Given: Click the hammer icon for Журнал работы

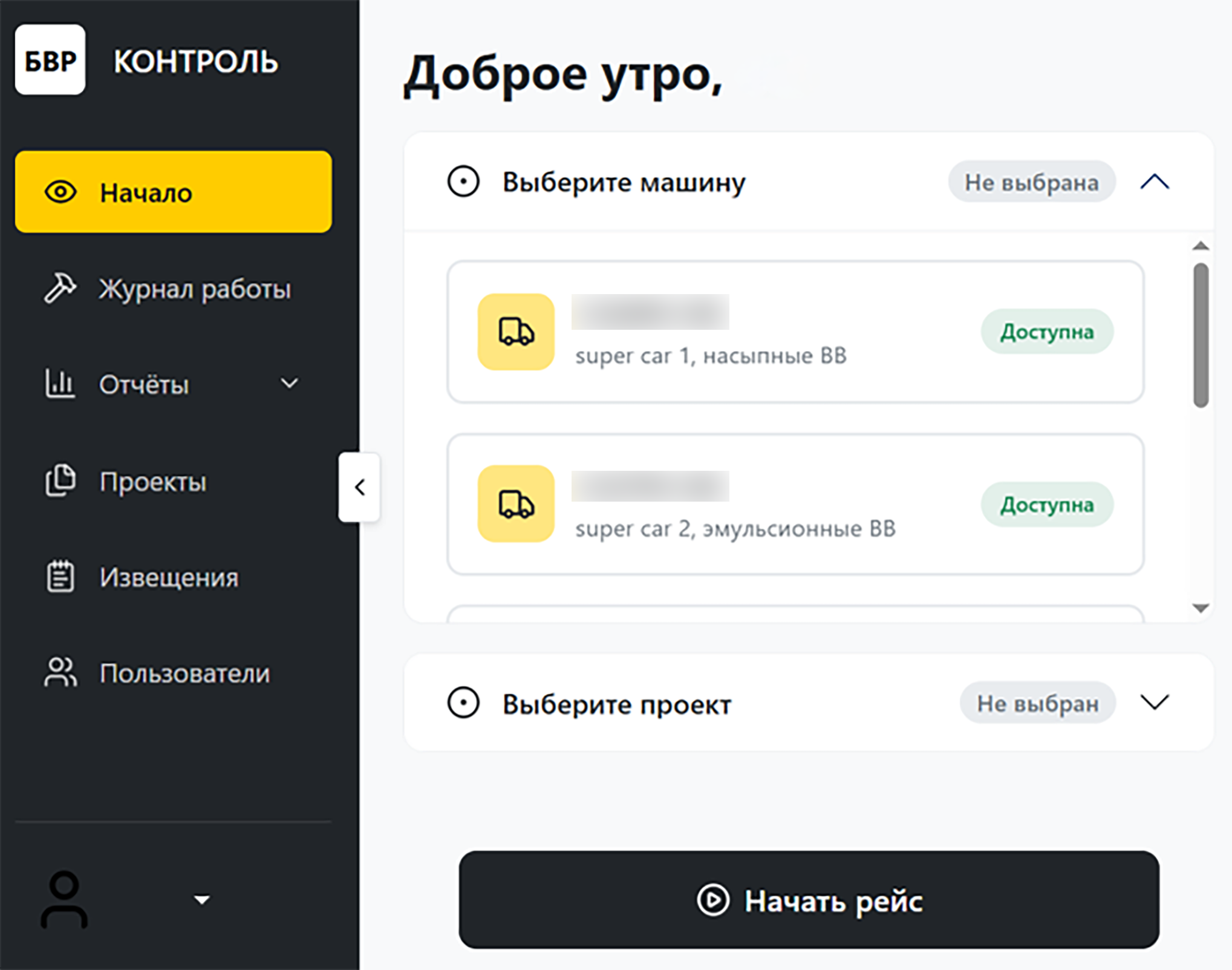Looking at the screenshot, I should (60, 288).
